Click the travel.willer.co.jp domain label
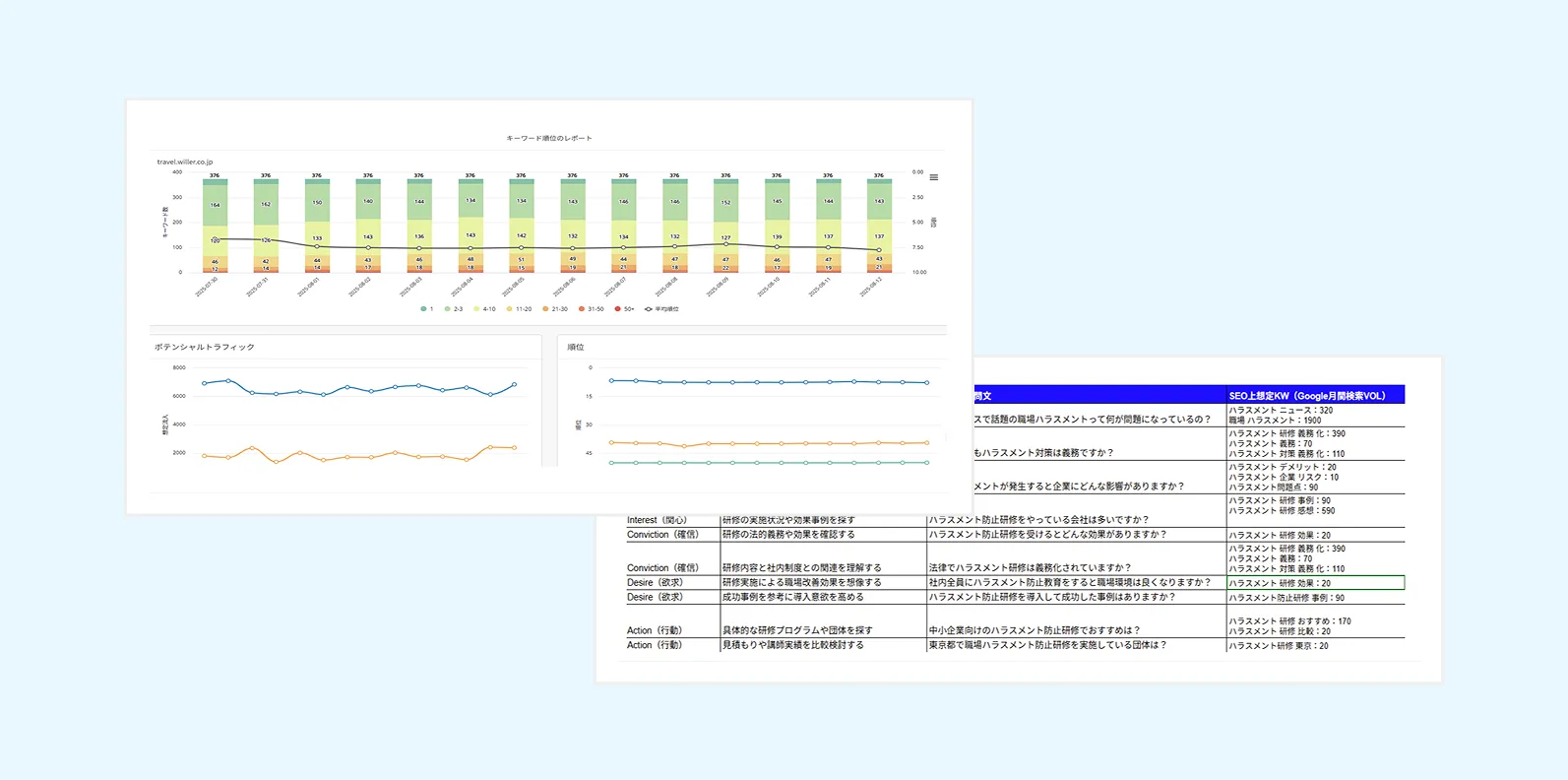This screenshot has height=780, width=1568. (185, 162)
